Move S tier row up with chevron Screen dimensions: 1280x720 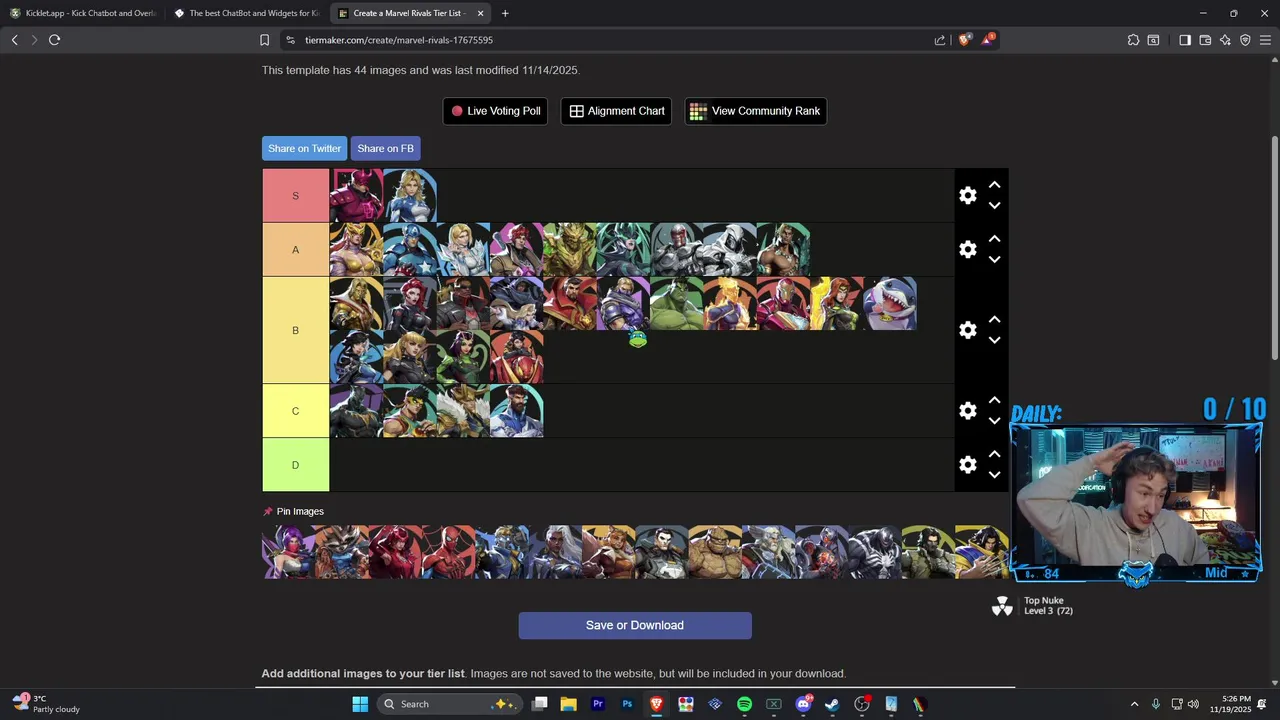point(994,185)
